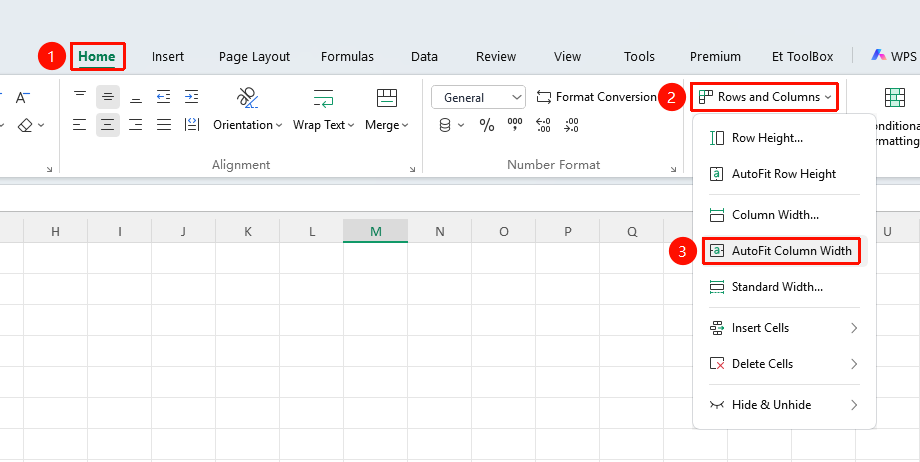Click the Wrap Text icon
920x462 pixels.
323,98
